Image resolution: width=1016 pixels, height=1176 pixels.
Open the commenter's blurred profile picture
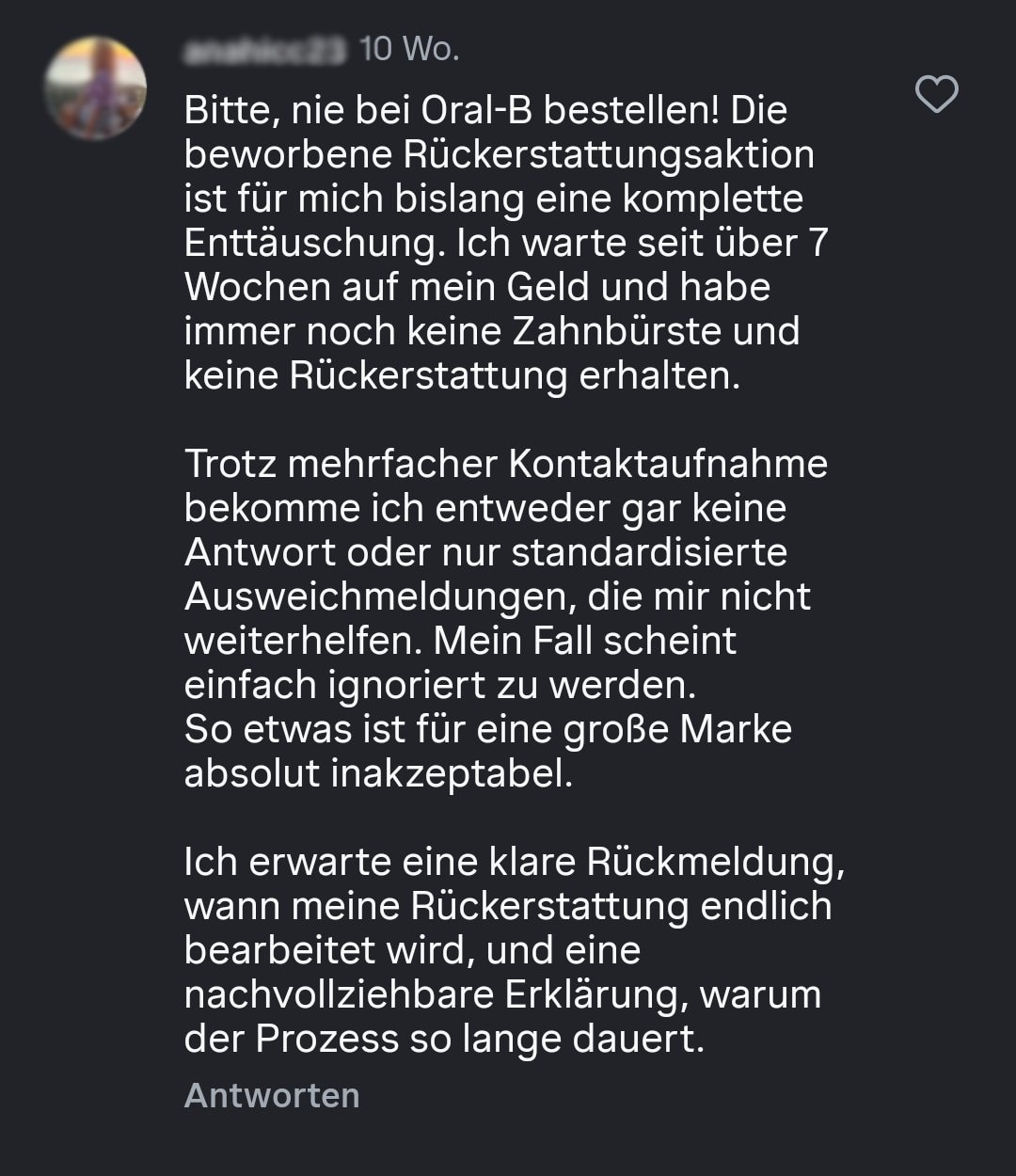tap(95, 88)
